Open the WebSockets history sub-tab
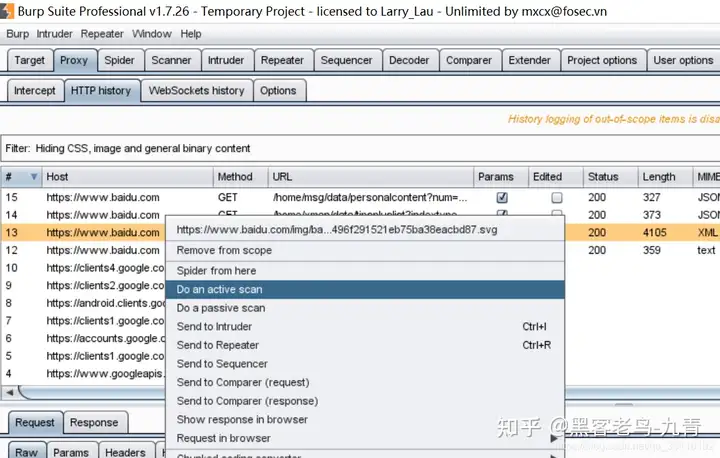 point(197,90)
